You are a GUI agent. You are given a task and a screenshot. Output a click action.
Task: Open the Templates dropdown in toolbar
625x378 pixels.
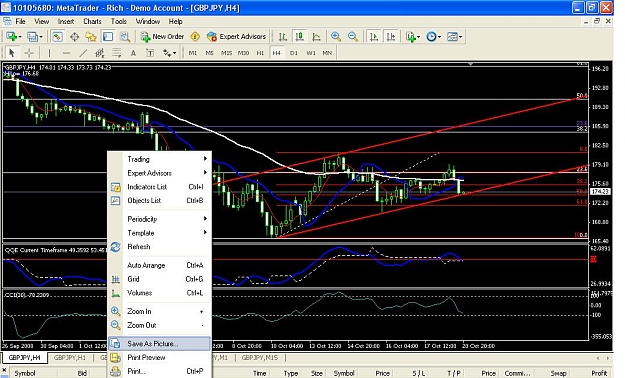pyautogui.click(x=454, y=37)
